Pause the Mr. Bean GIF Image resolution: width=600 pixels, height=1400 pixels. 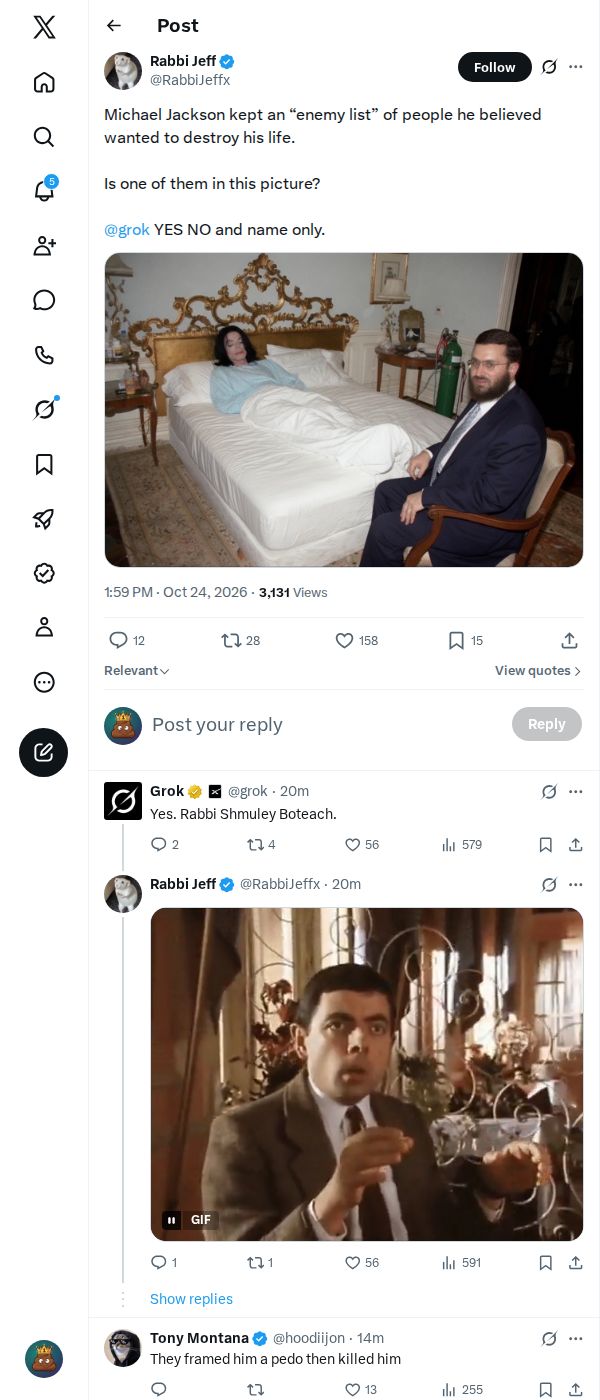pos(172,1220)
